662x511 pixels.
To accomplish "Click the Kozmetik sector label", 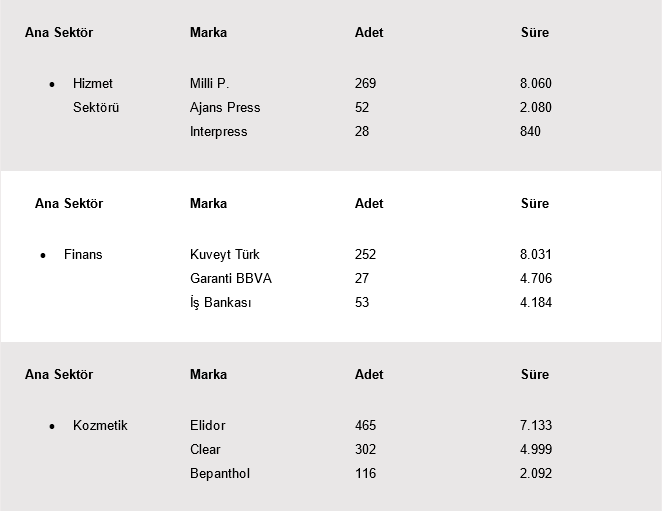I will click(100, 426).
